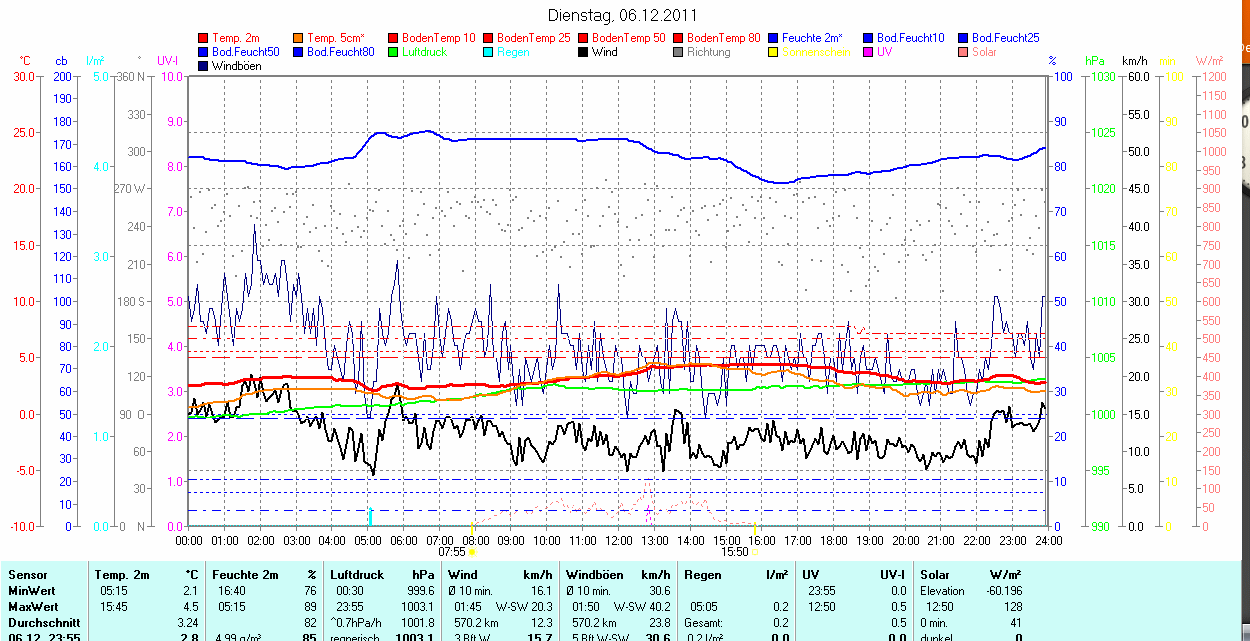
Task: Click the 15:50 sunset marker
Action: [735, 551]
